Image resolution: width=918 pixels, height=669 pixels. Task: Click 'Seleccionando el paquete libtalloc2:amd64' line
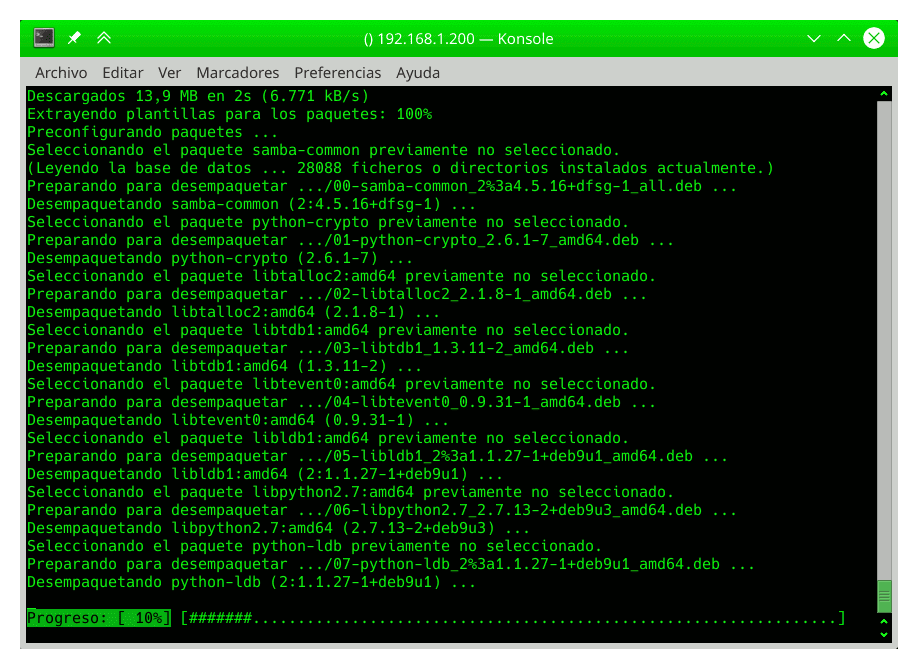tap(341, 276)
